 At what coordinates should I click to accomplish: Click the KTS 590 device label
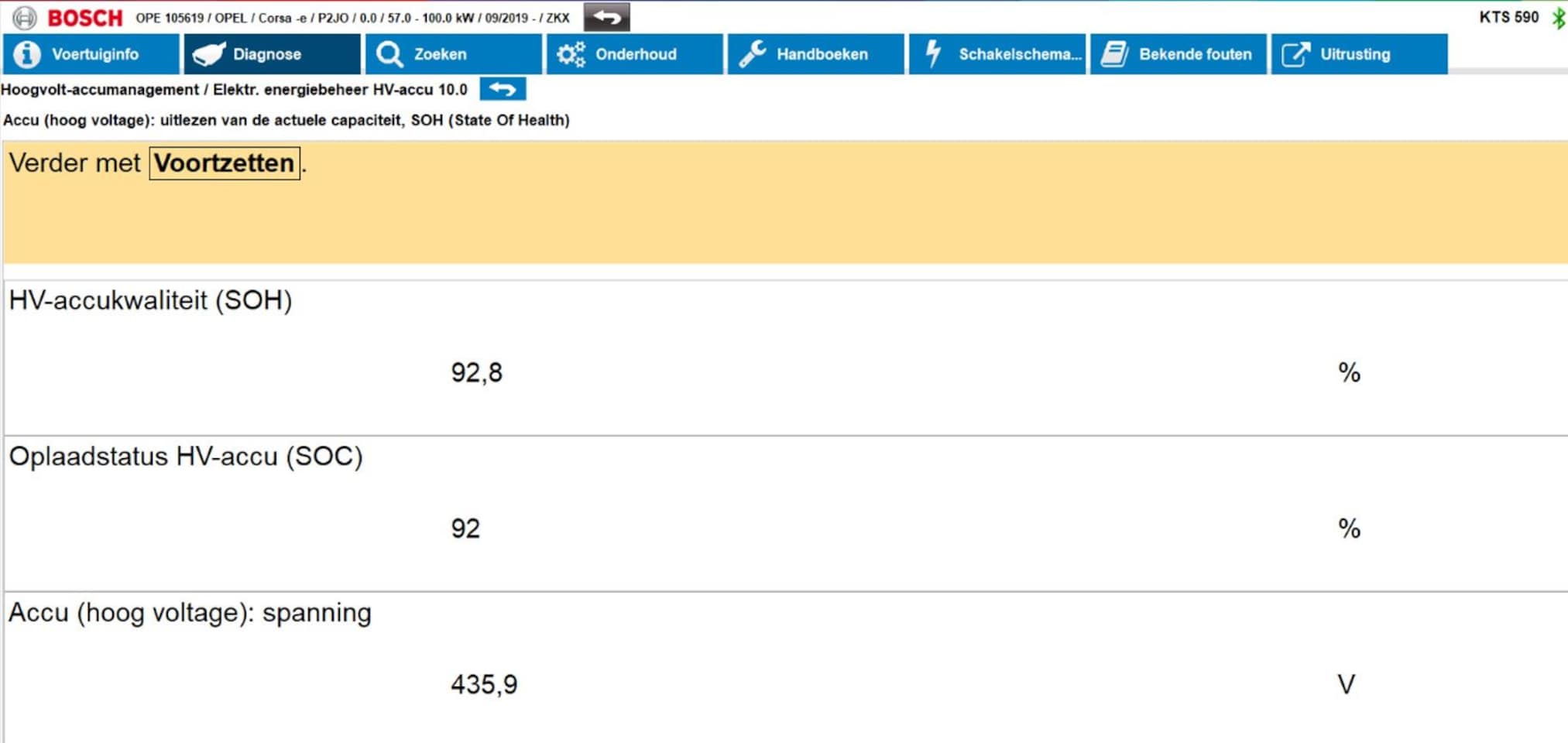point(1508,17)
